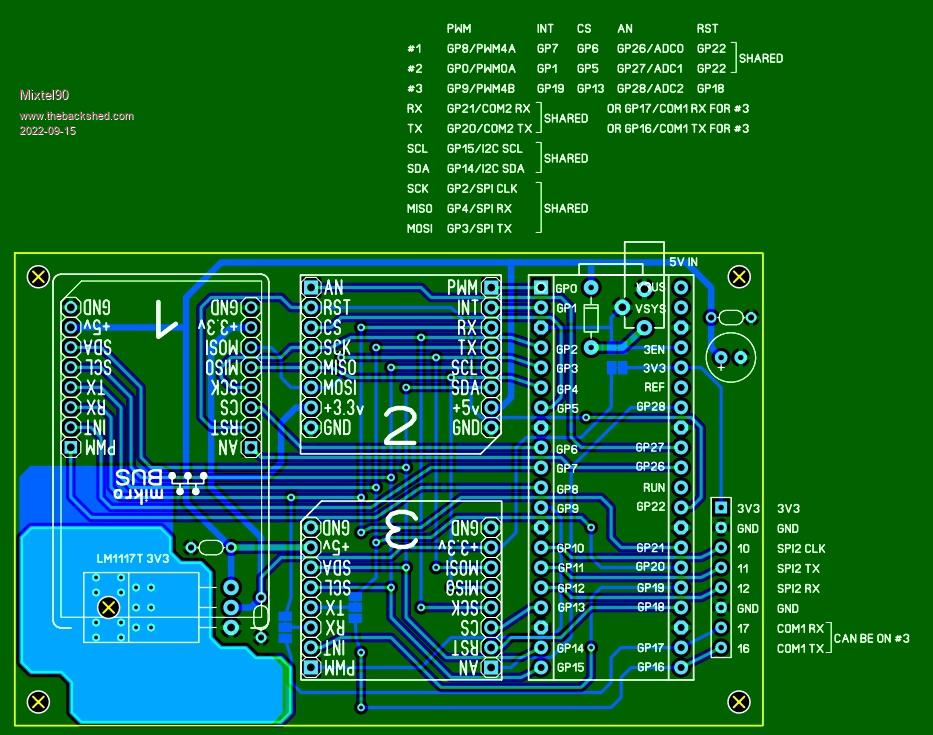Click the large socket number 3
933x735 pixels.
(400, 529)
